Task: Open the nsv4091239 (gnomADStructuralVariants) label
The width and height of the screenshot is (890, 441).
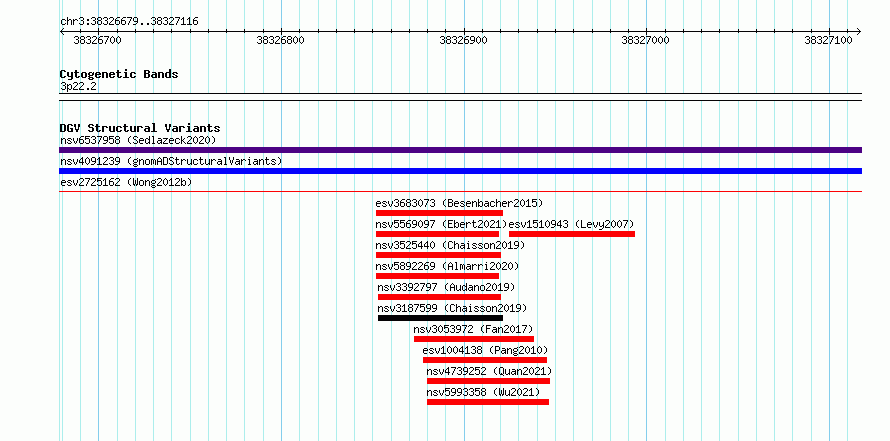Action: tap(171, 161)
